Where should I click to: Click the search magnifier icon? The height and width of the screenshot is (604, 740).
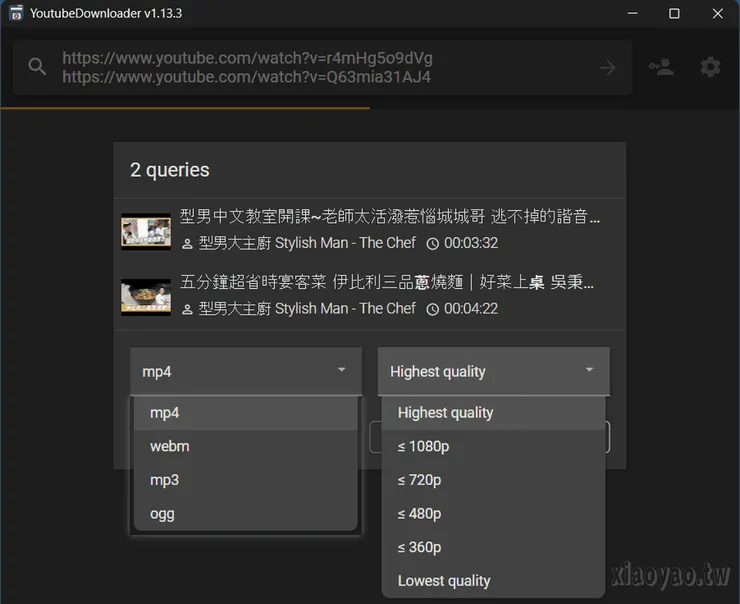37,67
